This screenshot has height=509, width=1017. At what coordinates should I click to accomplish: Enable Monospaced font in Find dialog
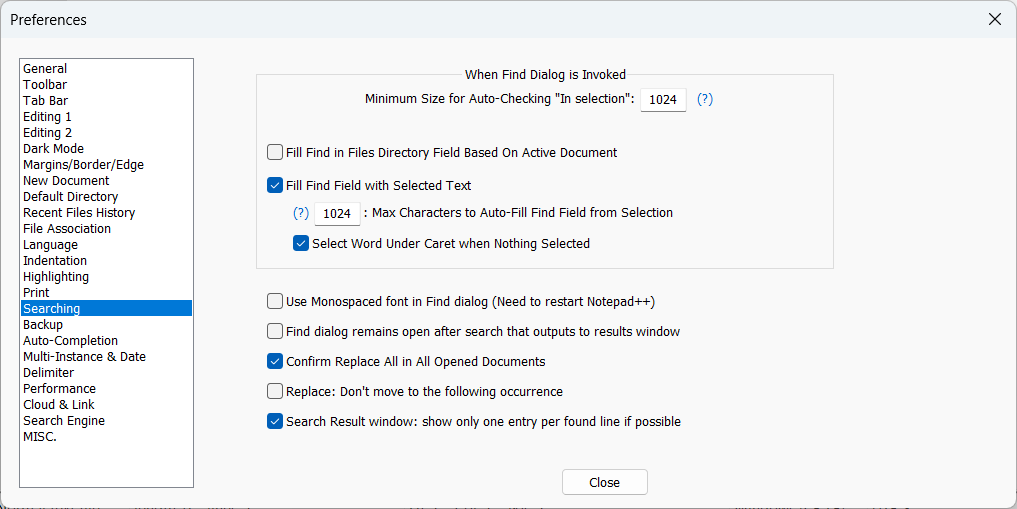click(x=275, y=301)
